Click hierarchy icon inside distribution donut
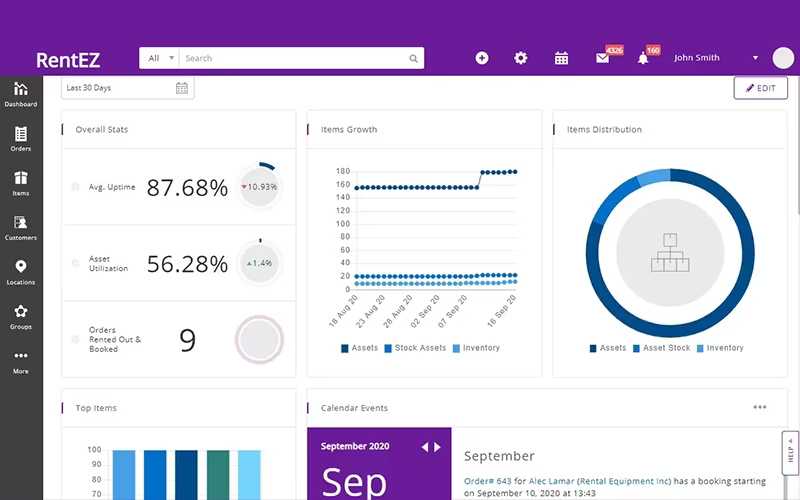 pos(670,253)
